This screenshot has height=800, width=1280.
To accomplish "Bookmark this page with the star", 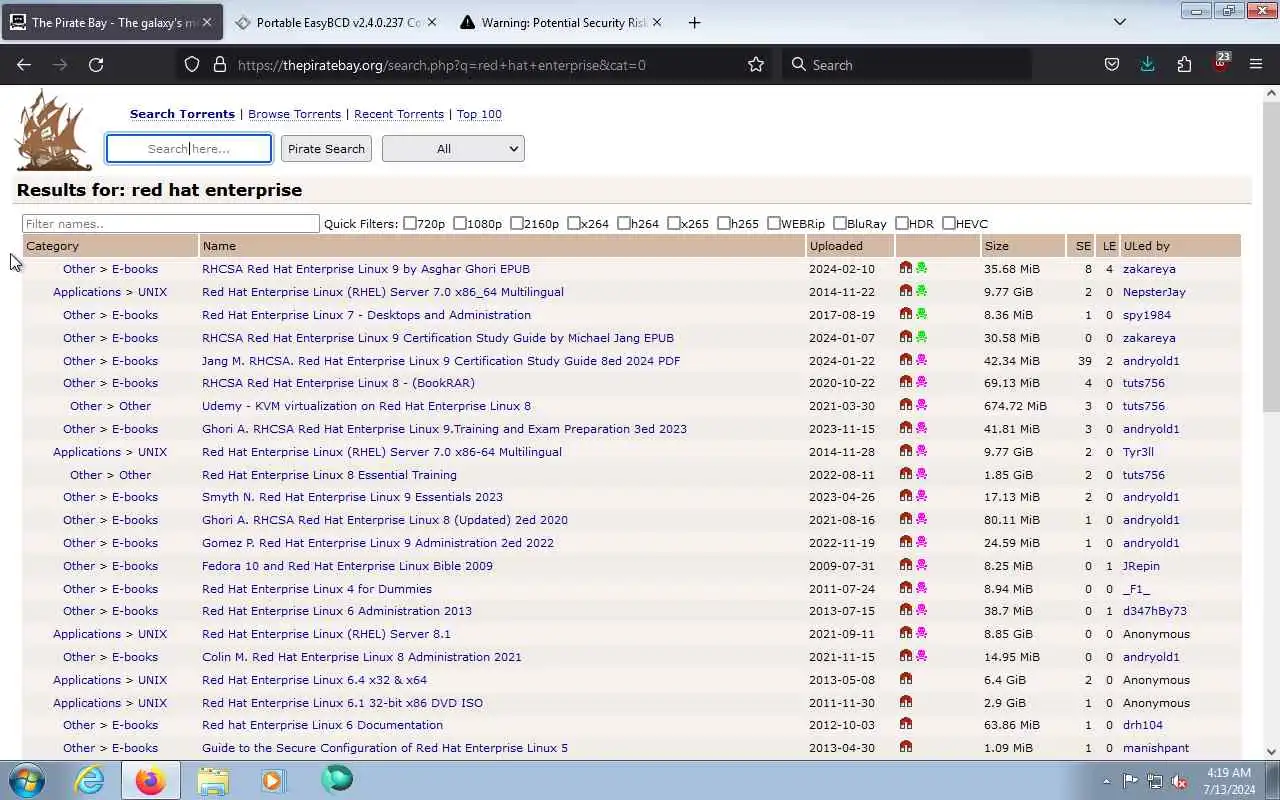I will point(756,64).
